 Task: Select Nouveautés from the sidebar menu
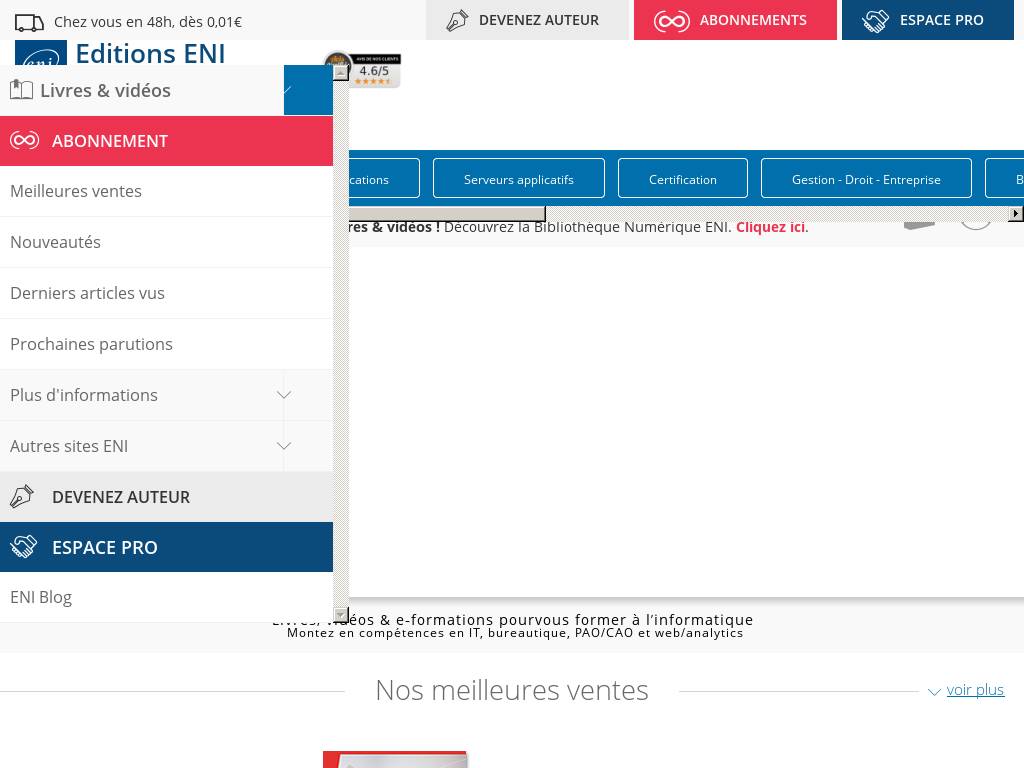[55, 242]
